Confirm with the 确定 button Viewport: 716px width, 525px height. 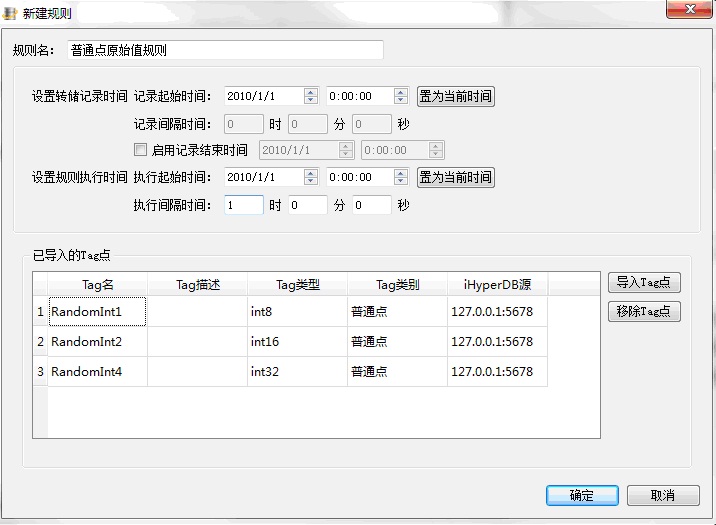pyautogui.click(x=582, y=495)
